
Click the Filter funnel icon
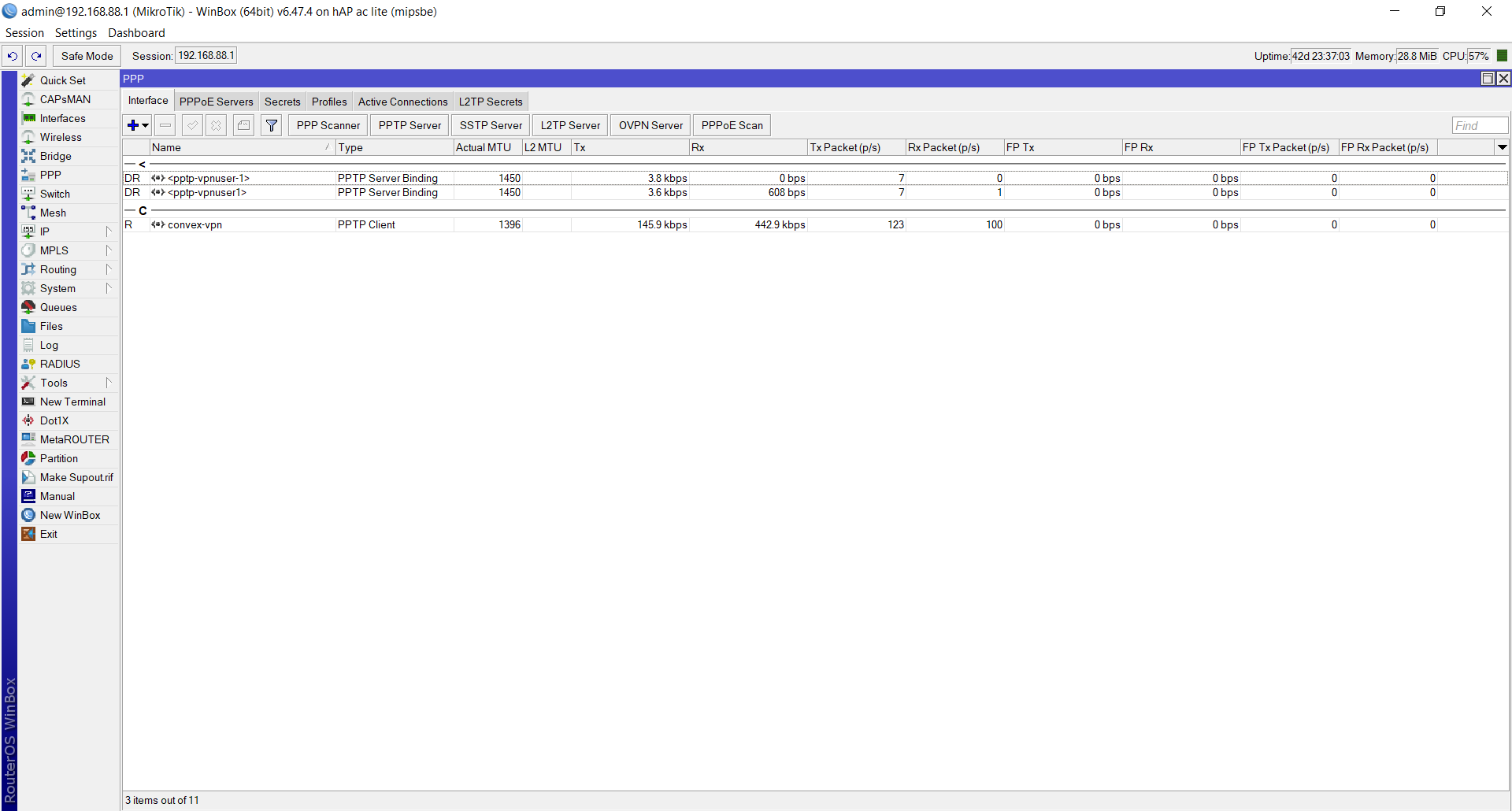[272, 125]
